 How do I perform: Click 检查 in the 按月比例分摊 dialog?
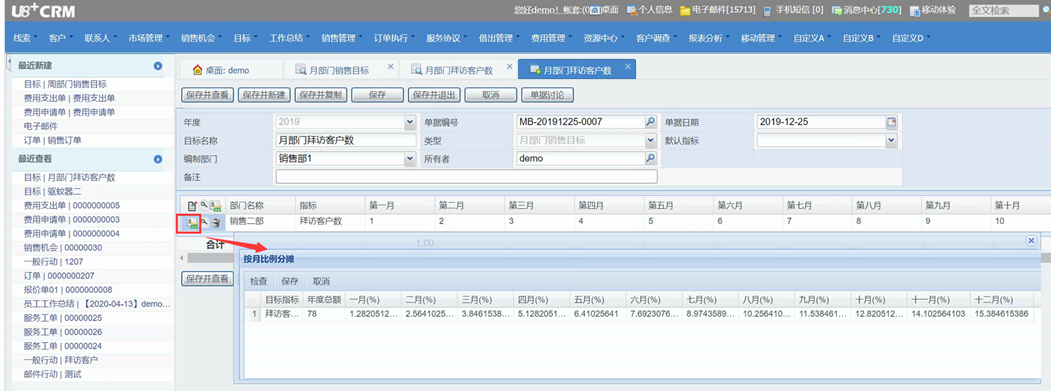(x=258, y=281)
